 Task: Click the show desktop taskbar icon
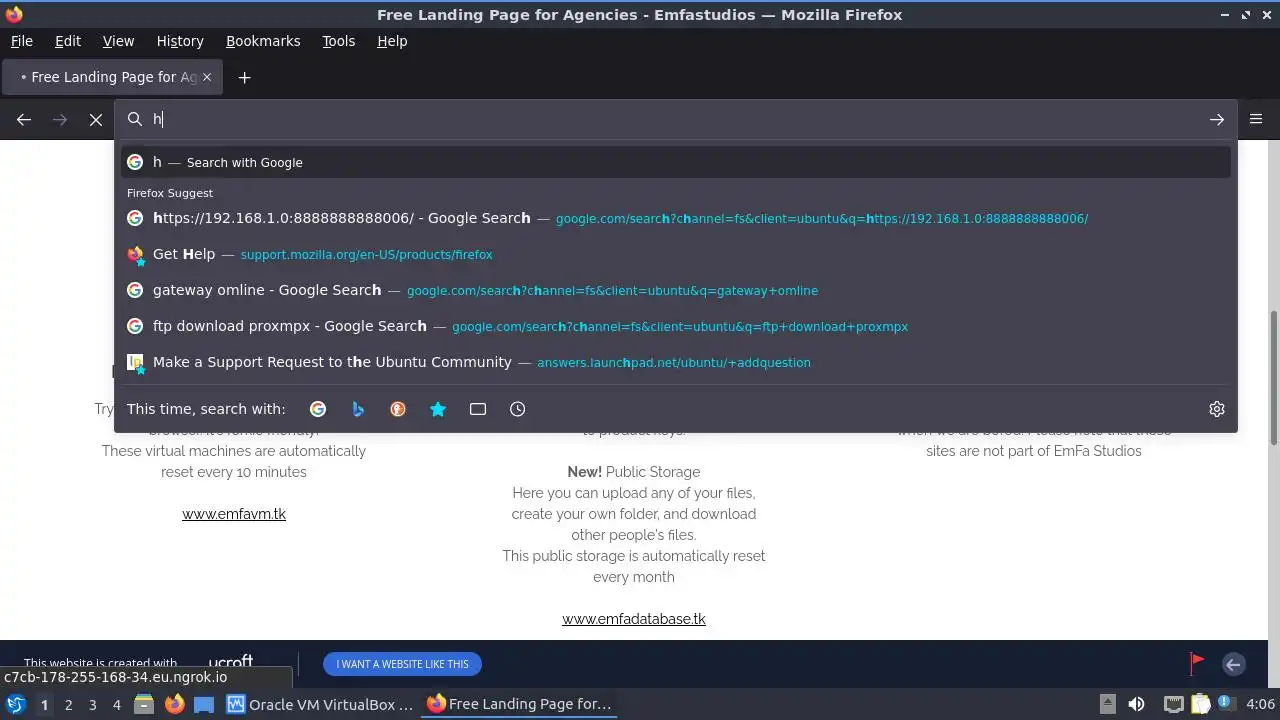click(x=204, y=704)
